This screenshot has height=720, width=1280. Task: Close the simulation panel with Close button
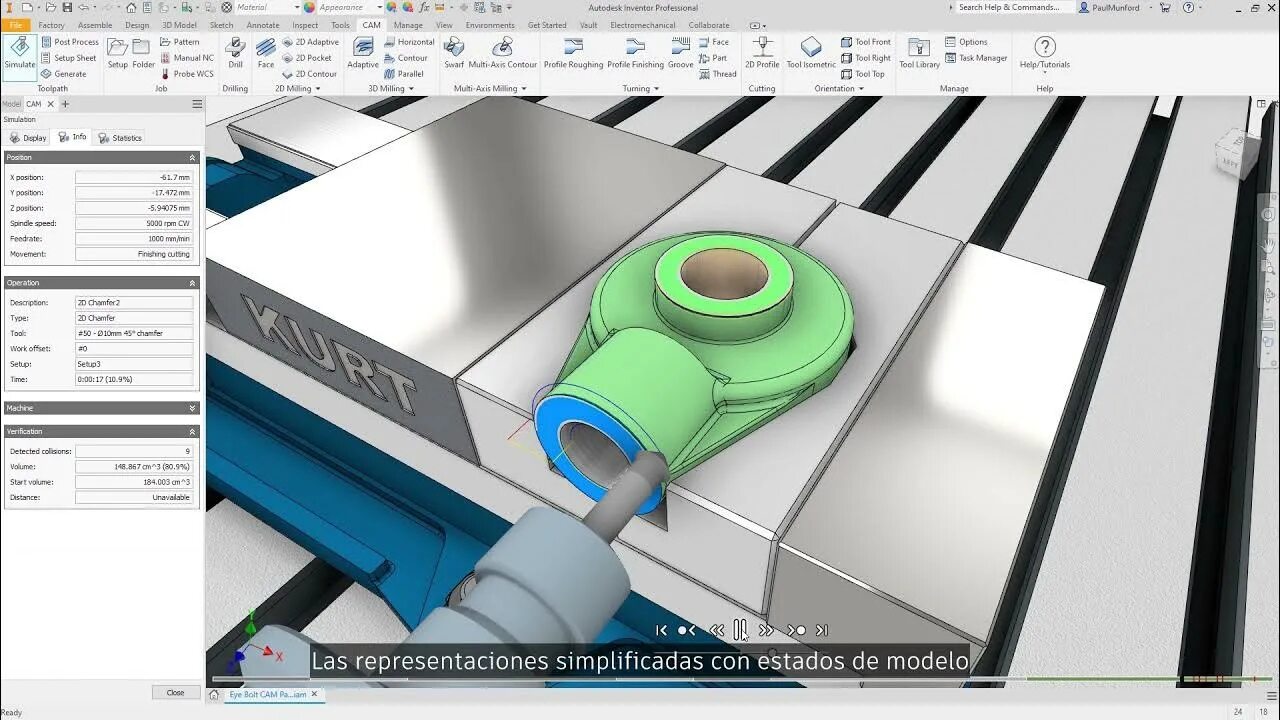[176, 692]
